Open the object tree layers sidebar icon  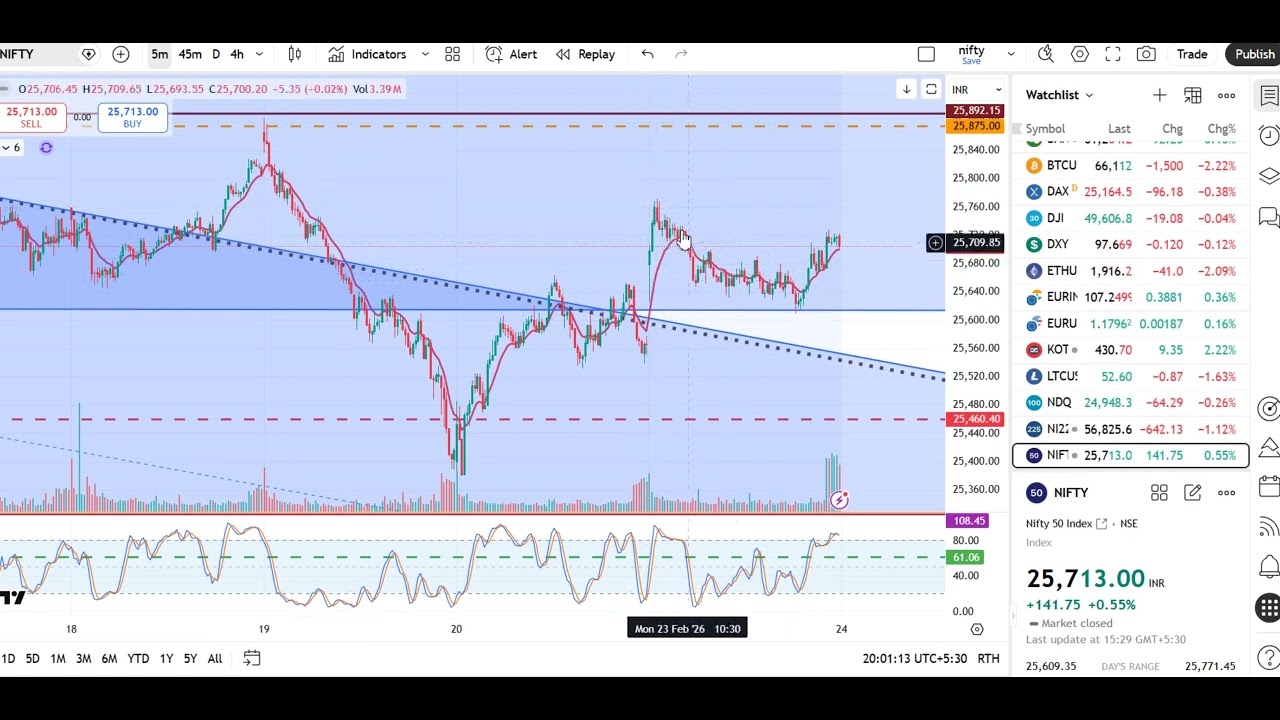tap(1269, 176)
